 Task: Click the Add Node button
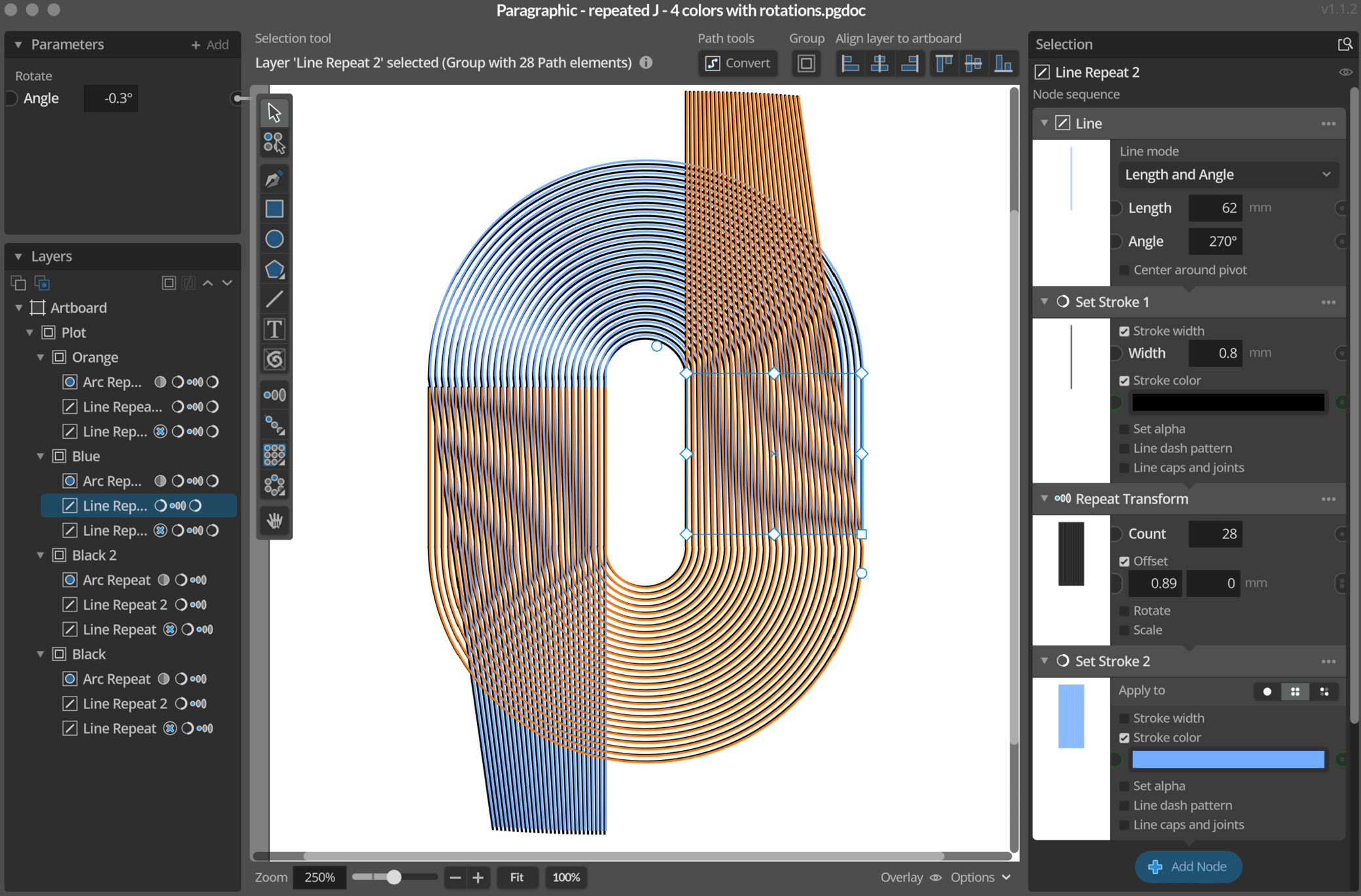coord(1188,867)
